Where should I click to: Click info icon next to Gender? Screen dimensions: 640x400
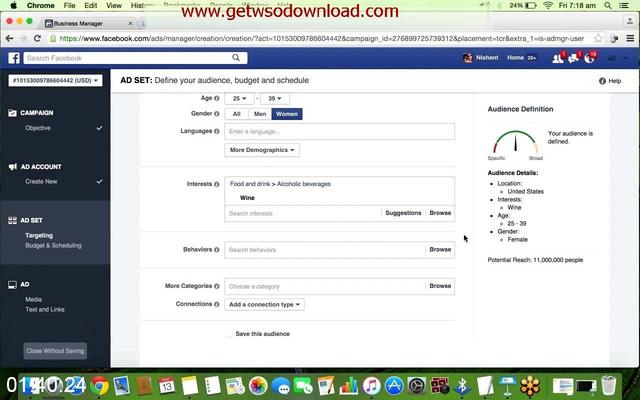tap(217, 113)
